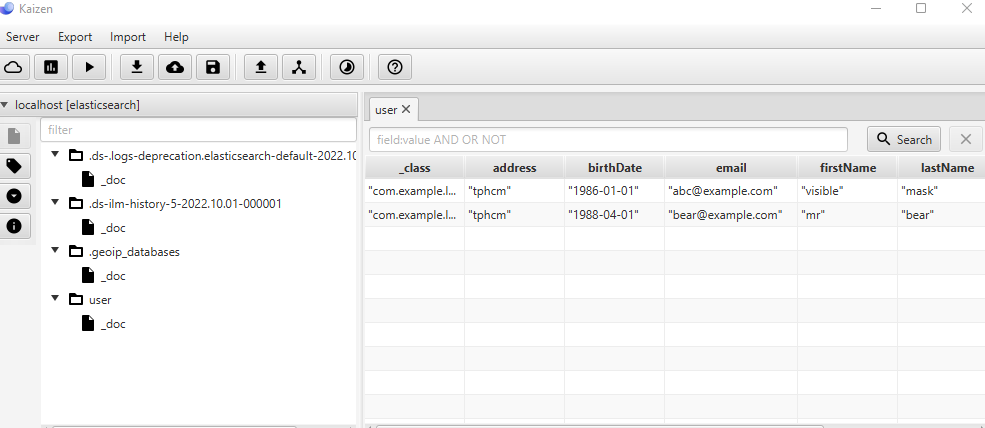985x428 pixels.
Task: Click the question mark help icon
Action: (395, 67)
